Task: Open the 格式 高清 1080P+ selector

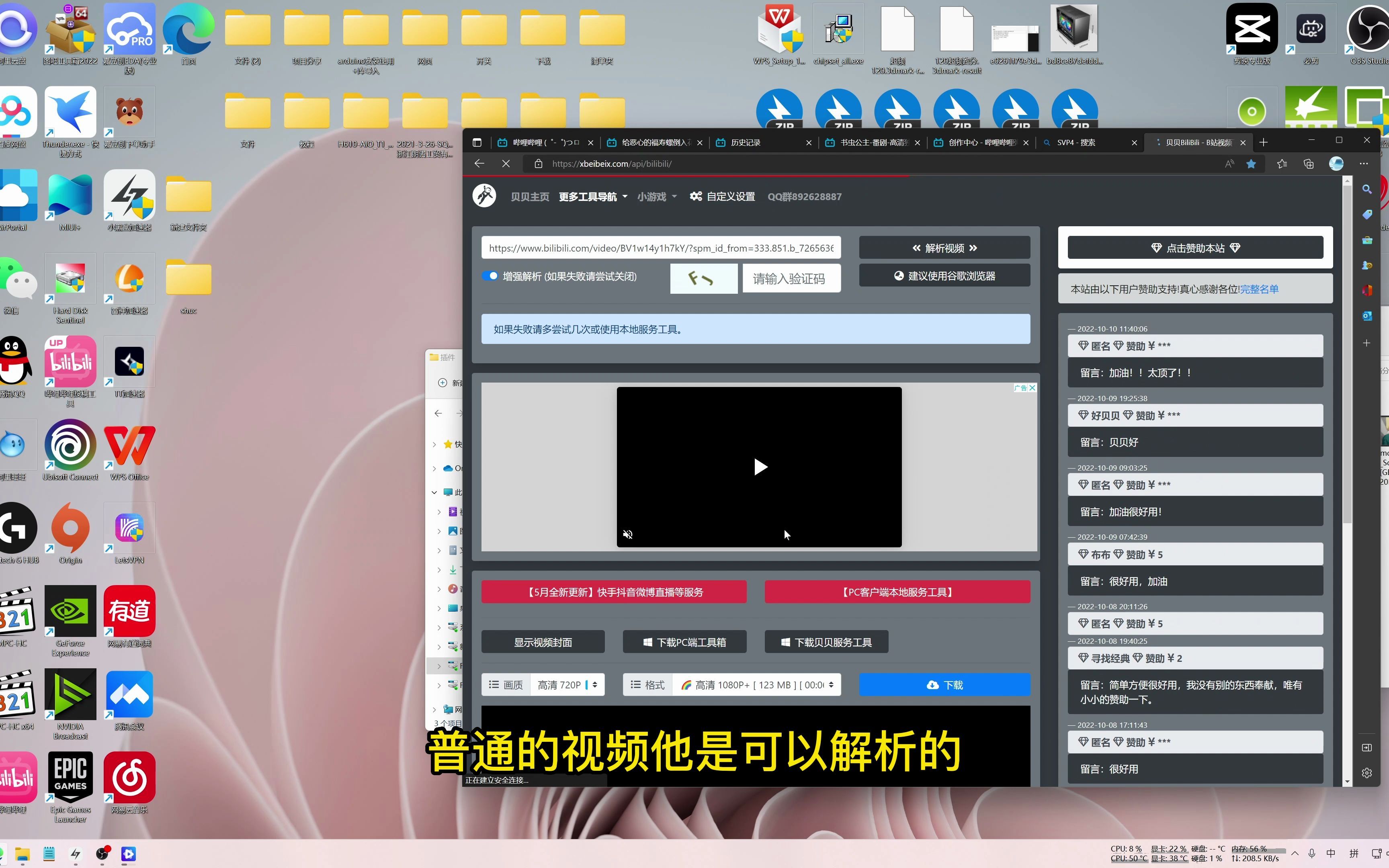Action: tap(757, 685)
